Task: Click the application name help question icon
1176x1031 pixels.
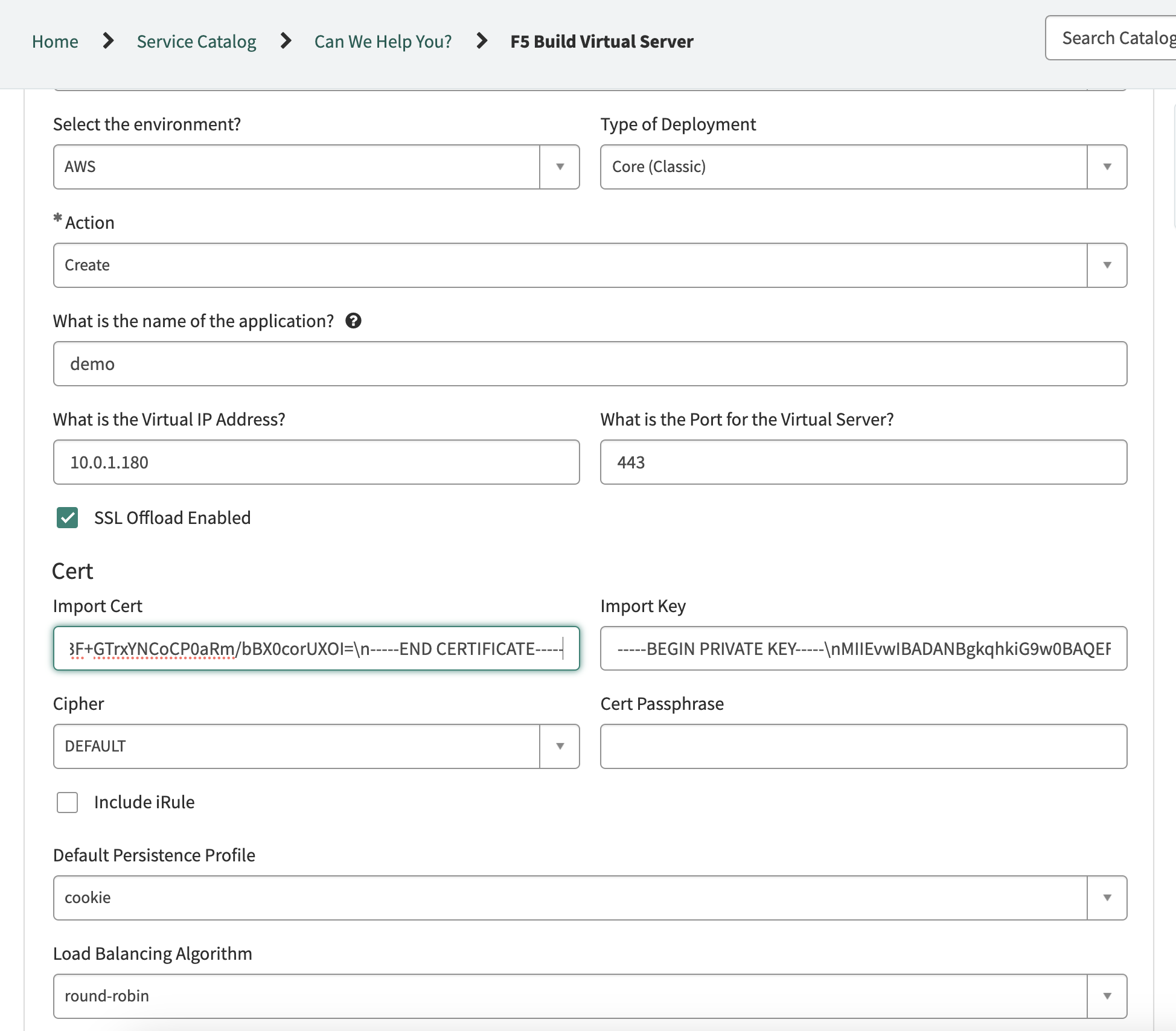Action: coord(353,321)
